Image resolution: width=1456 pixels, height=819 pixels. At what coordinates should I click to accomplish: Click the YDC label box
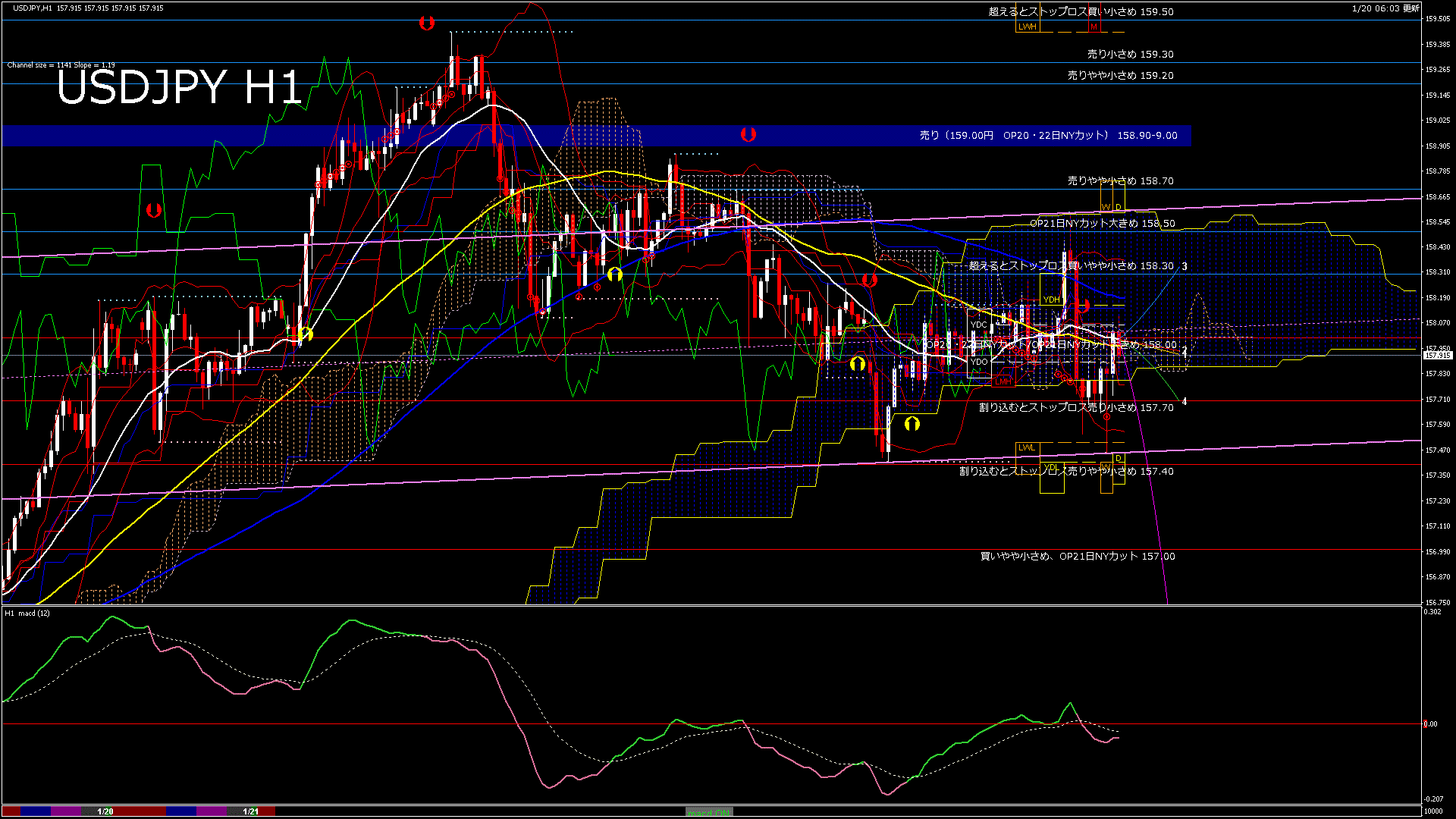coord(979,325)
